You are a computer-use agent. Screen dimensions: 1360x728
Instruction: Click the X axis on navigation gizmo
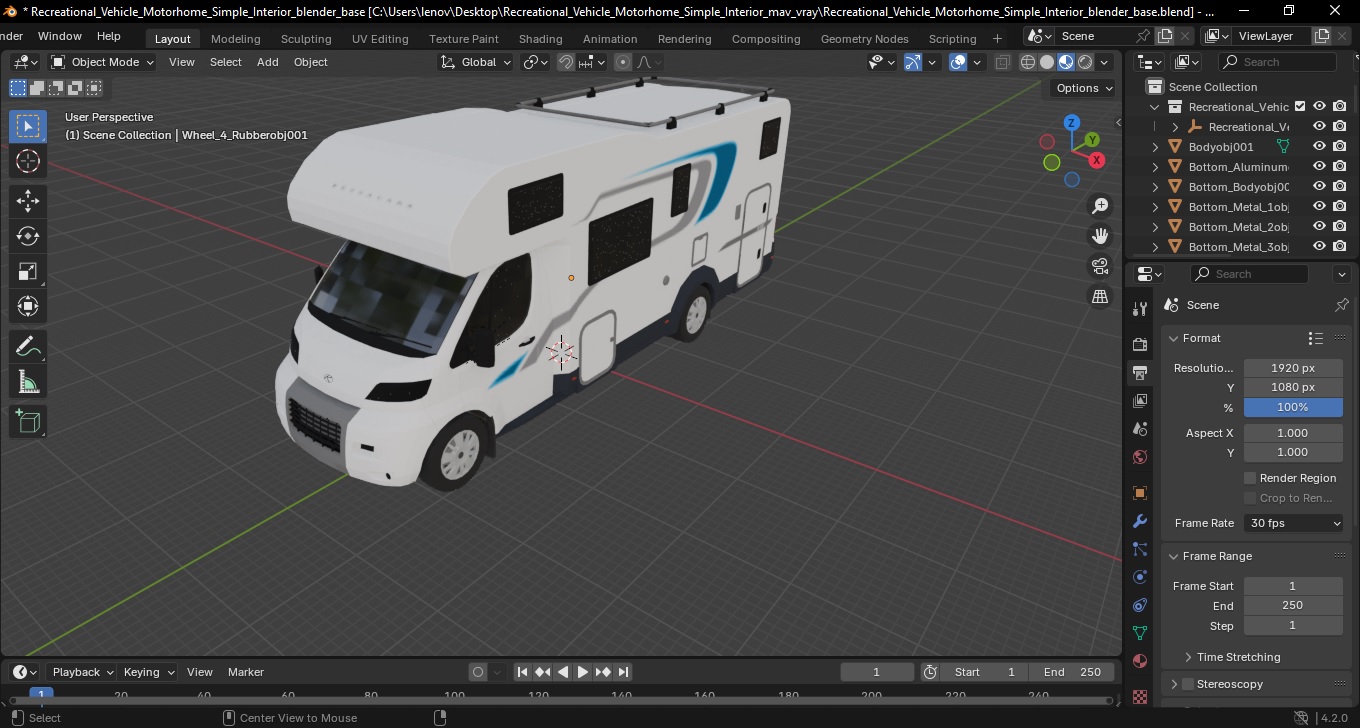(x=1097, y=160)
